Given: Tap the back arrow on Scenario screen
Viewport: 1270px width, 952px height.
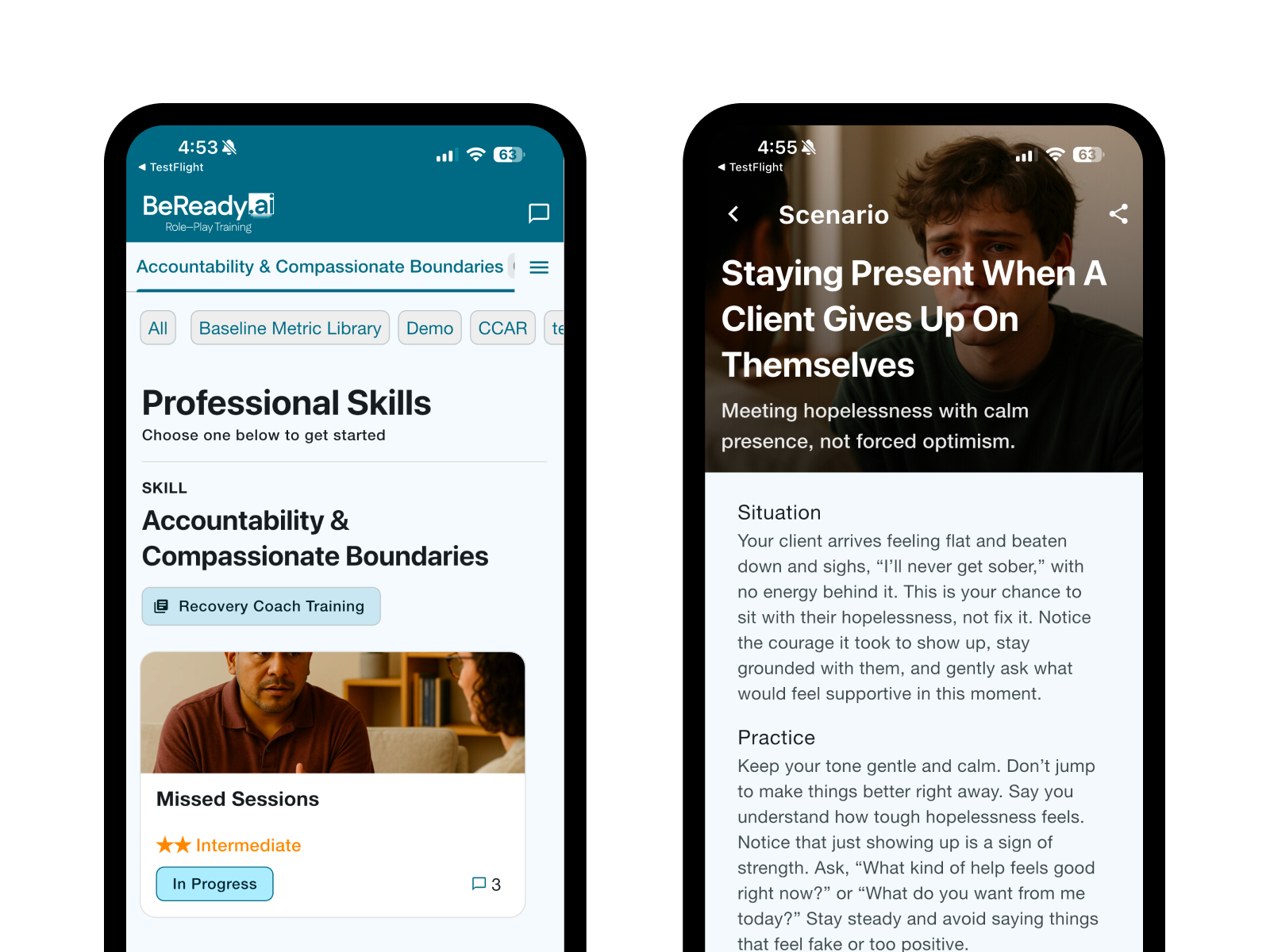Looking at the screenshot, I should pyautogui.click(x=733, y=214).
